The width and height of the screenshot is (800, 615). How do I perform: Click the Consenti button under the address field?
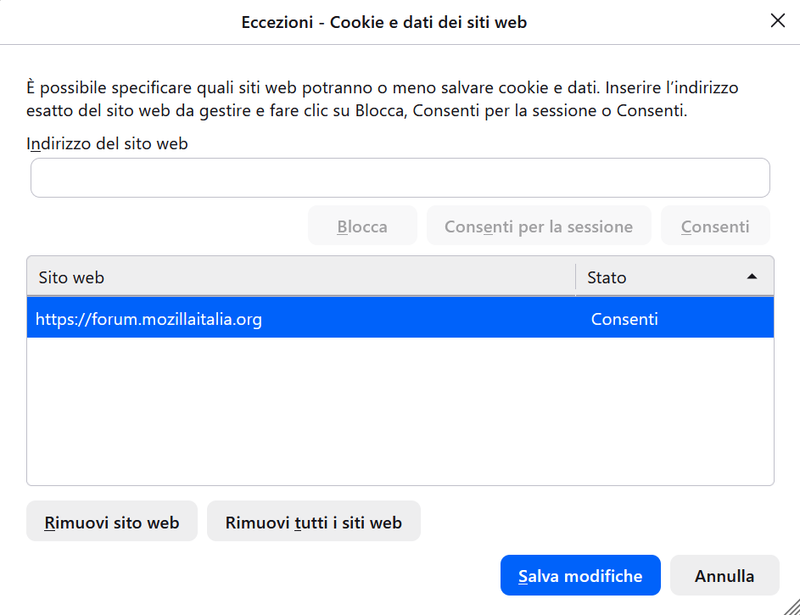coord(715,226)
